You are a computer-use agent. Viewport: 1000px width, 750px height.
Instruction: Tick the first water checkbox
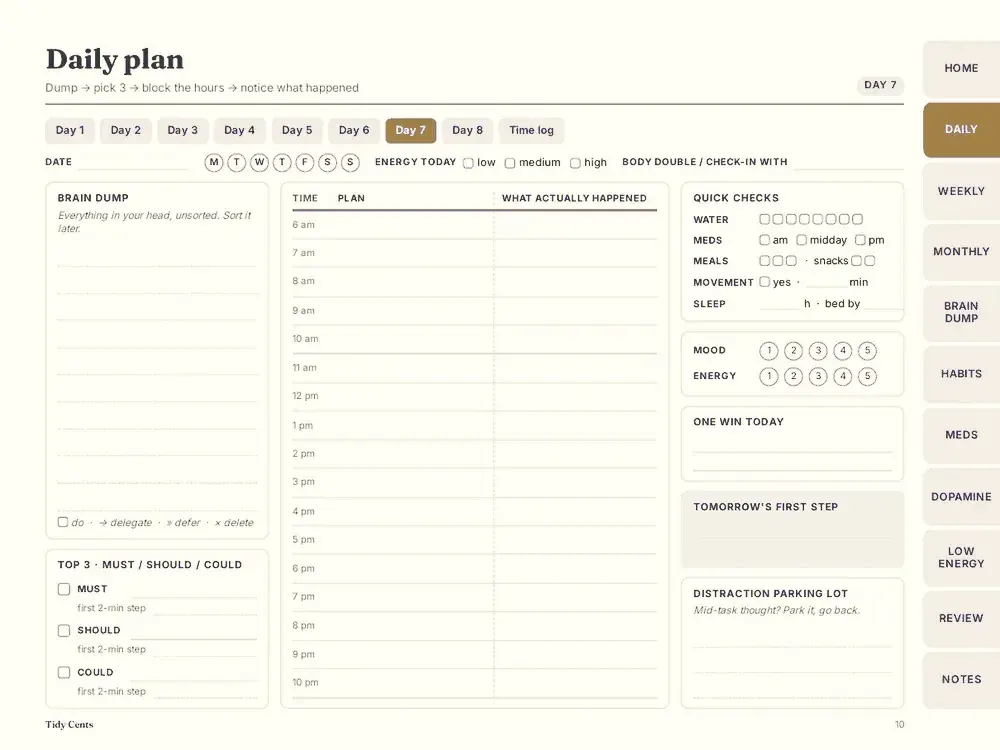765,219
